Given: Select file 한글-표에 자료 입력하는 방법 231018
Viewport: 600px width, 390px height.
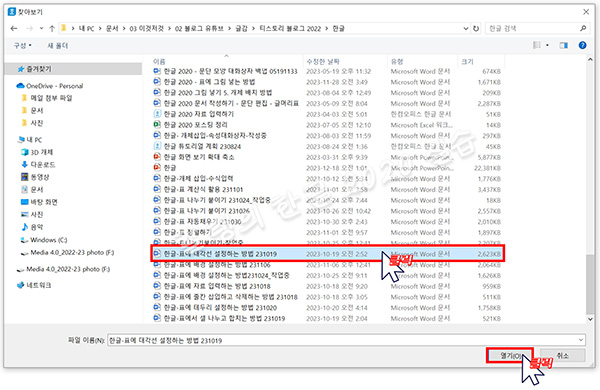Looking at the screenshot, I should pos(328,286).
